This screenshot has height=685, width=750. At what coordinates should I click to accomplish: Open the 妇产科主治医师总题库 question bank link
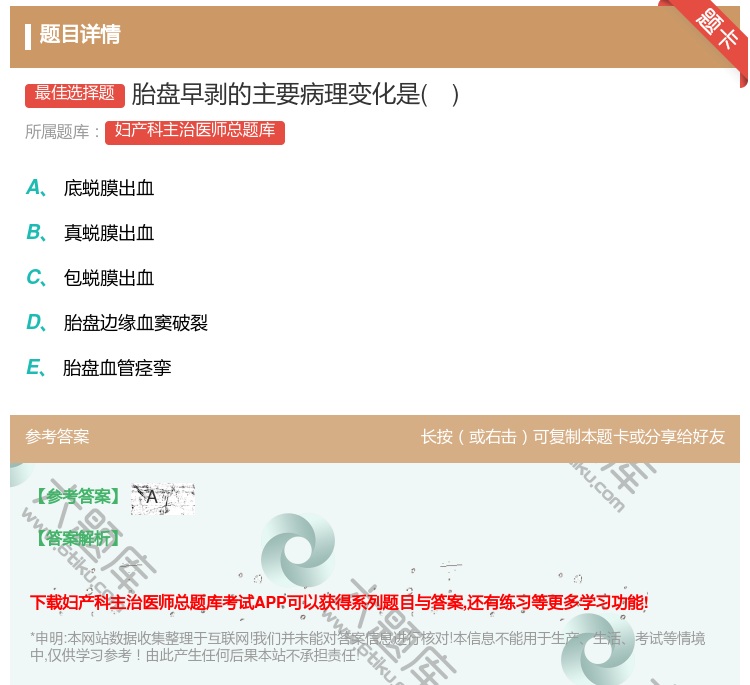click(x=195, y=132)
